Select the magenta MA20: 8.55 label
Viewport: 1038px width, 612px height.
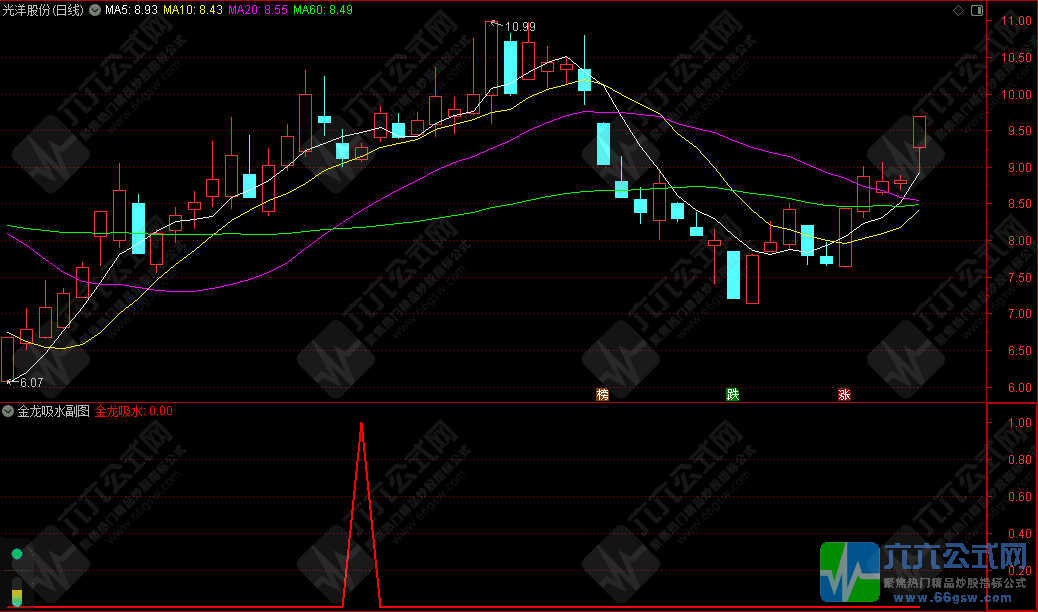pos(258,10)
